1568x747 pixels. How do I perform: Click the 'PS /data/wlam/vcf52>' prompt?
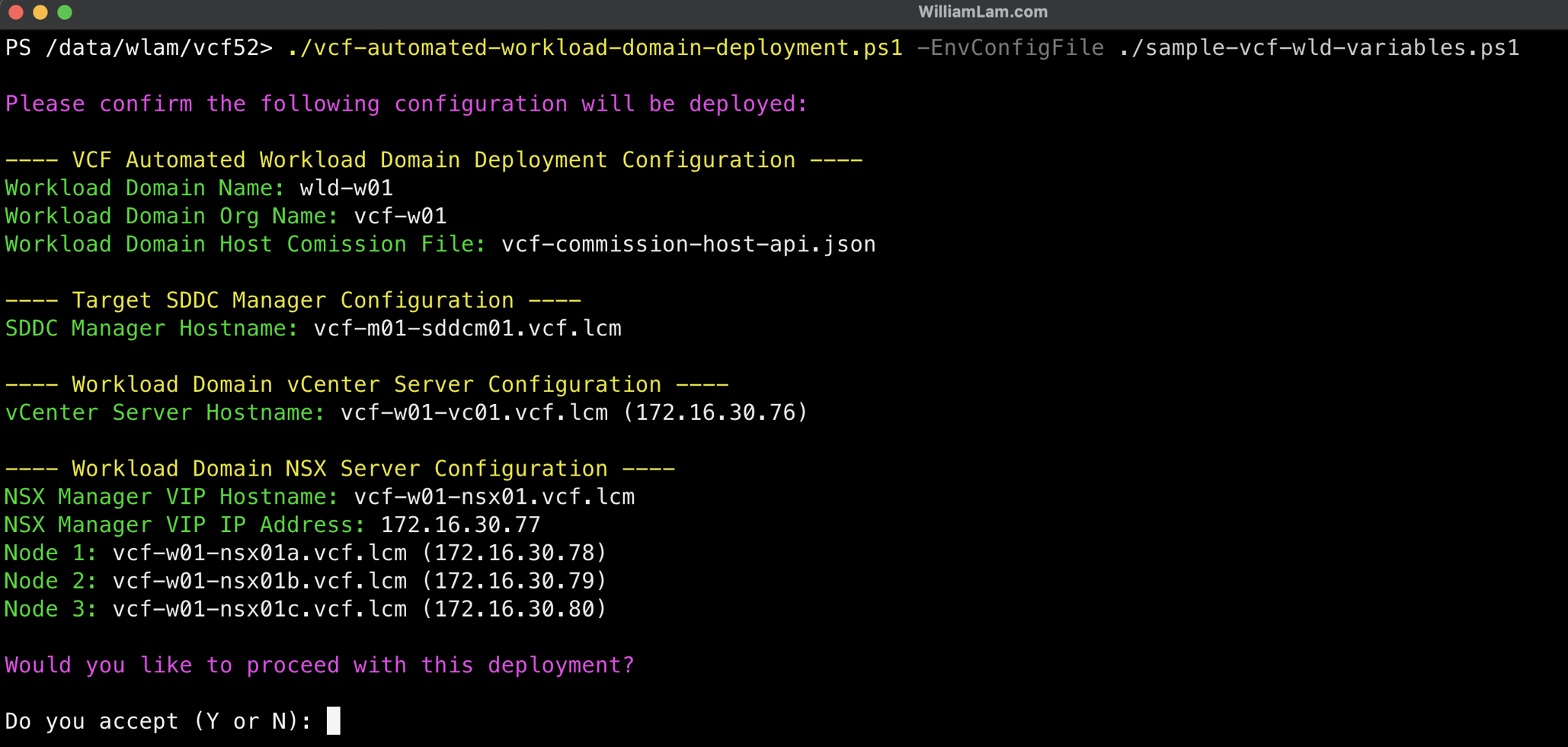pyautogui.click(x=139, y=48)
